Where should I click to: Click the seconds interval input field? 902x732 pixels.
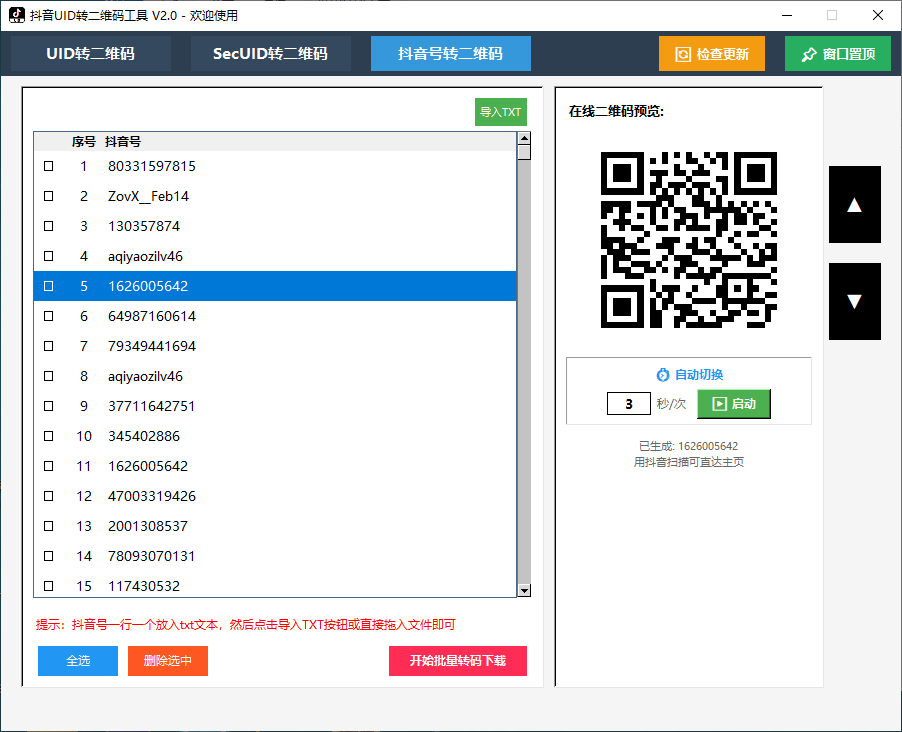click(629, 404)
